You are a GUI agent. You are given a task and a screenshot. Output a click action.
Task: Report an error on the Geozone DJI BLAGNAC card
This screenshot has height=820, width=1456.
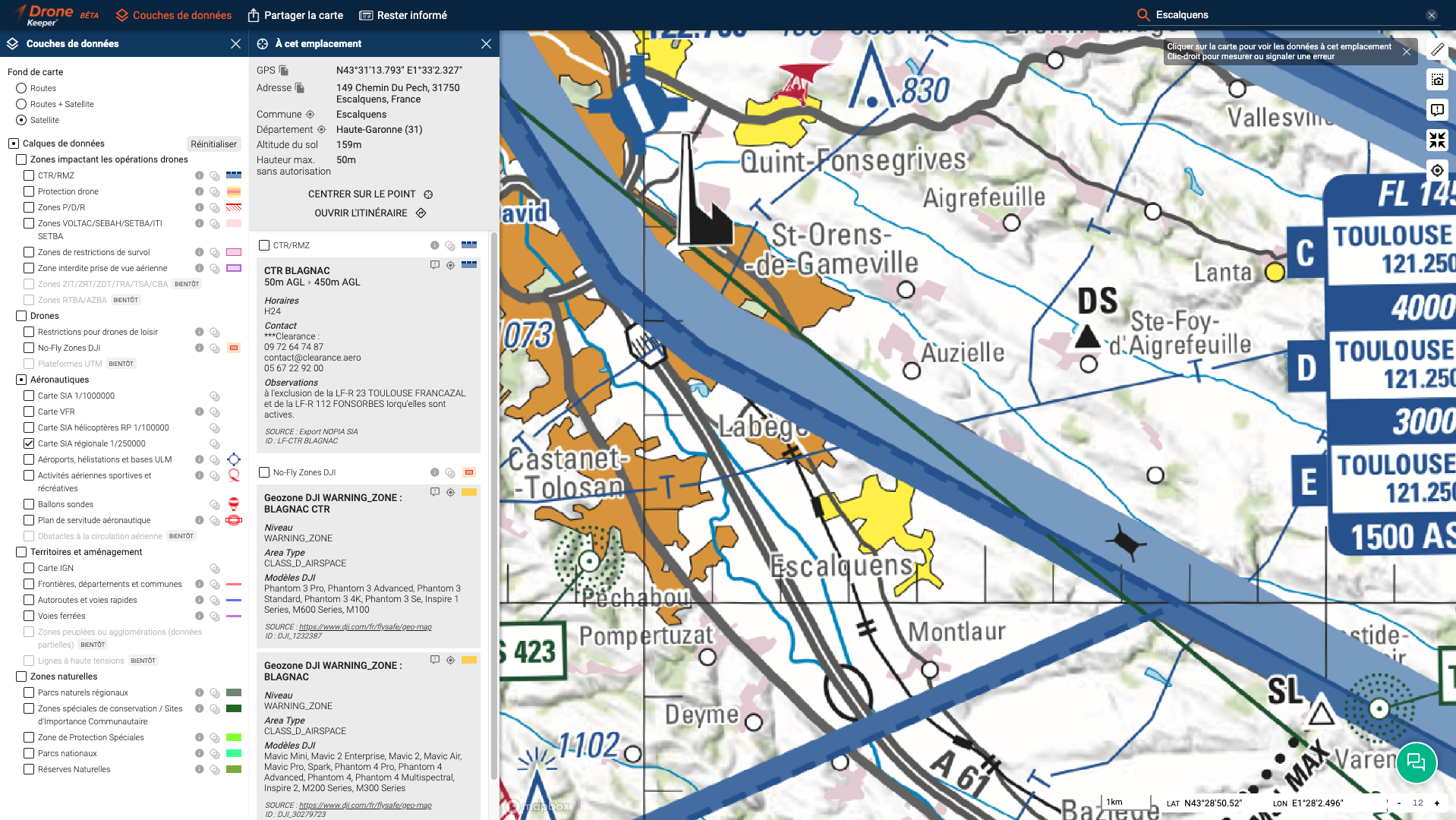tap(435, 660)
